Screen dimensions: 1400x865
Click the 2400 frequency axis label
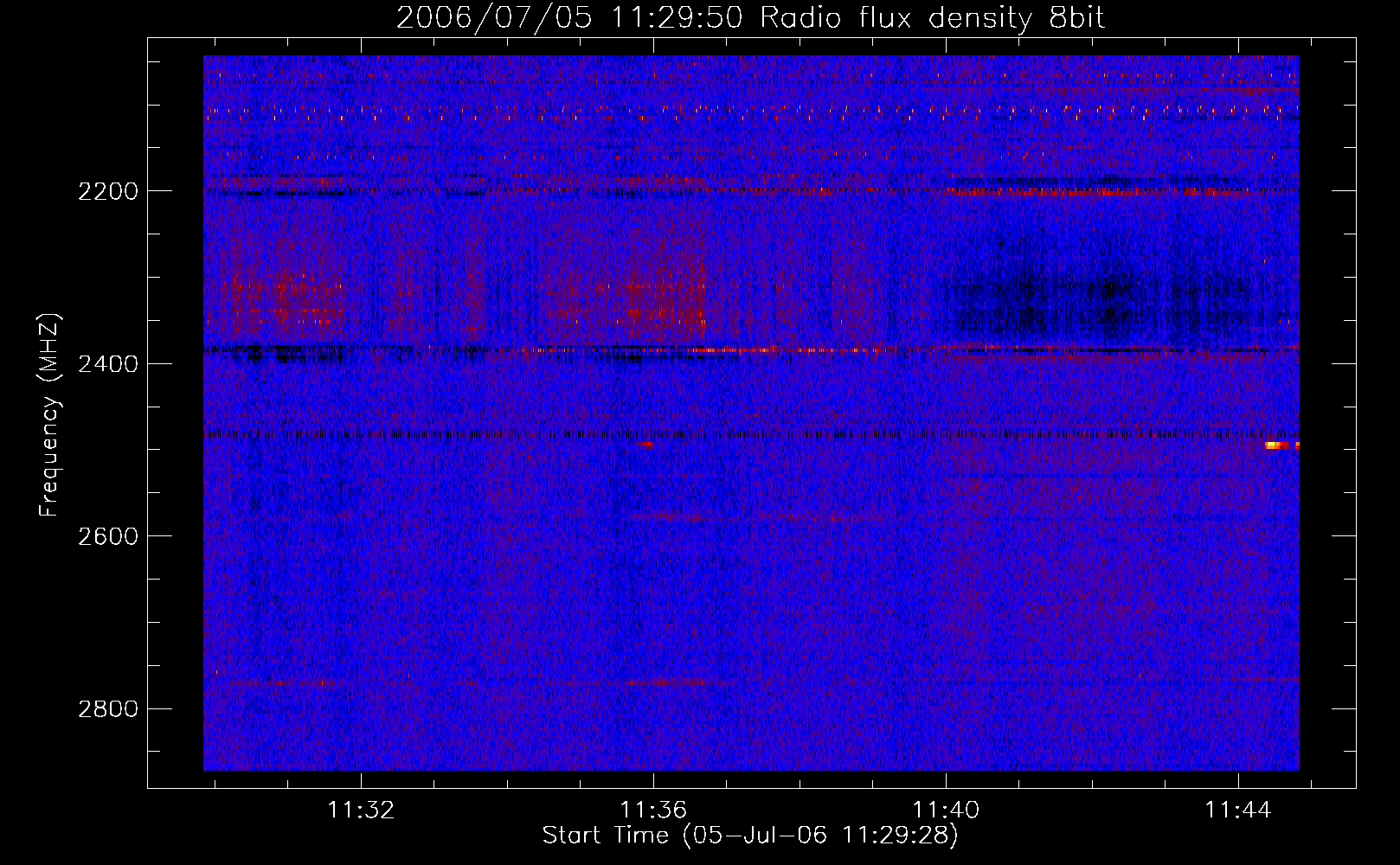coord(108,364)
